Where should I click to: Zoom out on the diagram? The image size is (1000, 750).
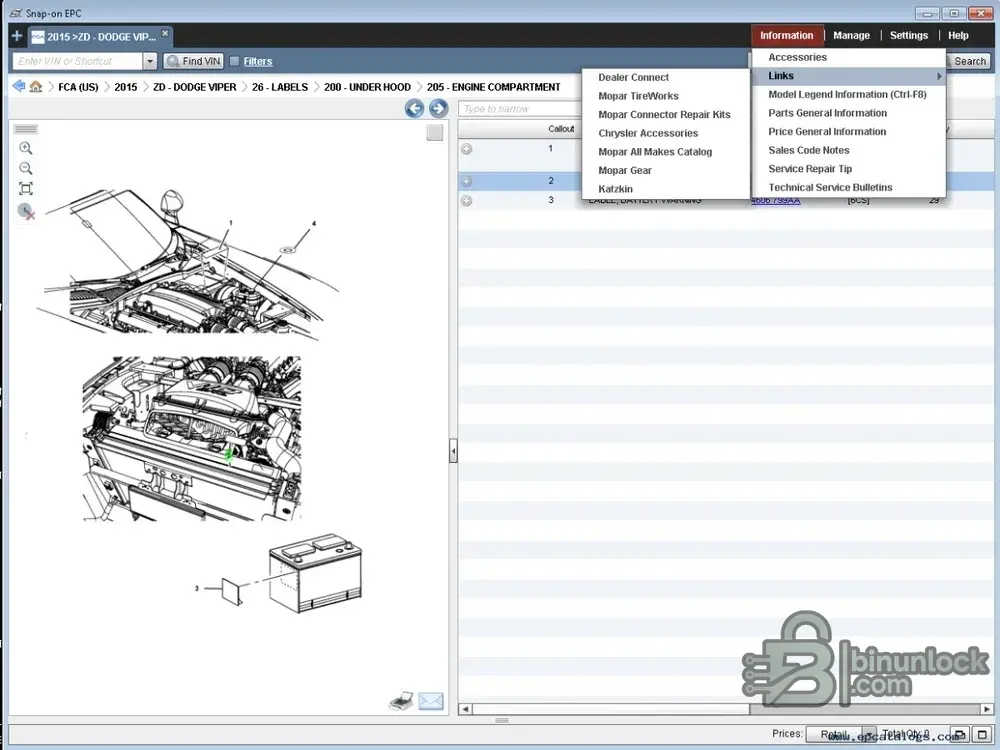[x=26, y=168]
